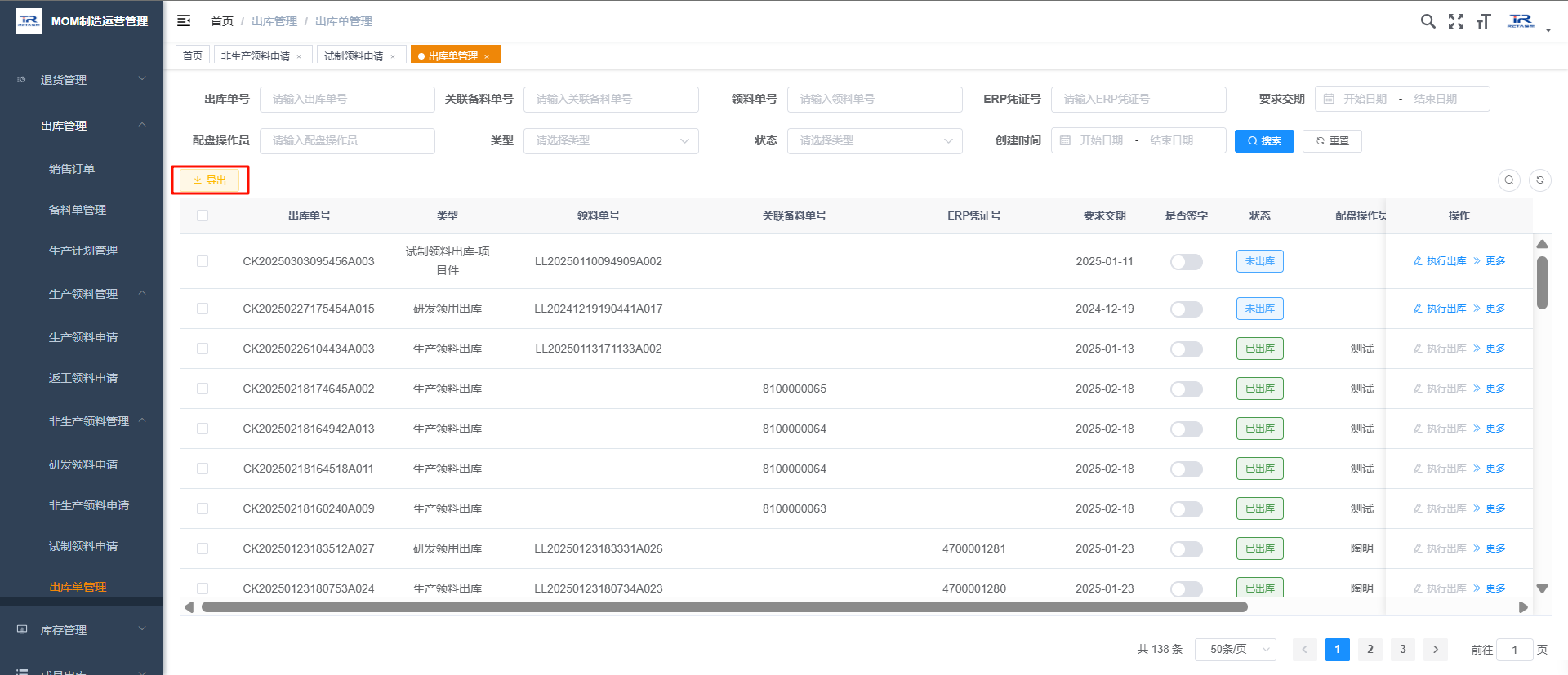Check the select-all header checkbox
Image resolution: width=1568 pixels, height=675 pixels.
pos(203,215)
